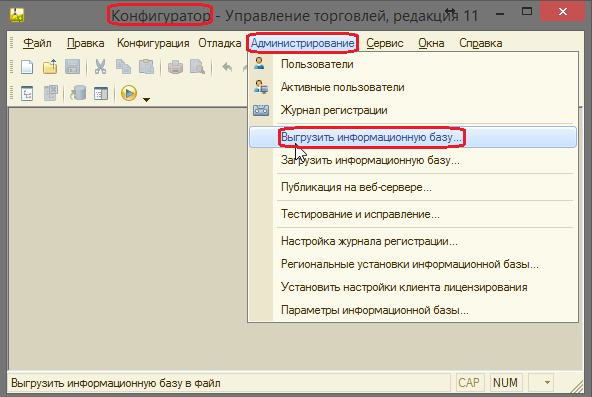Click the Cut scissors icon

(100, 67)
